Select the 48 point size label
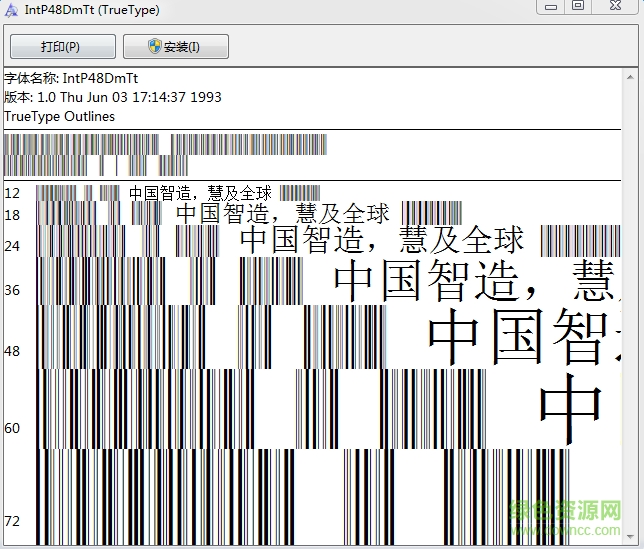This screenshot has height=549, width=644. 12,351
